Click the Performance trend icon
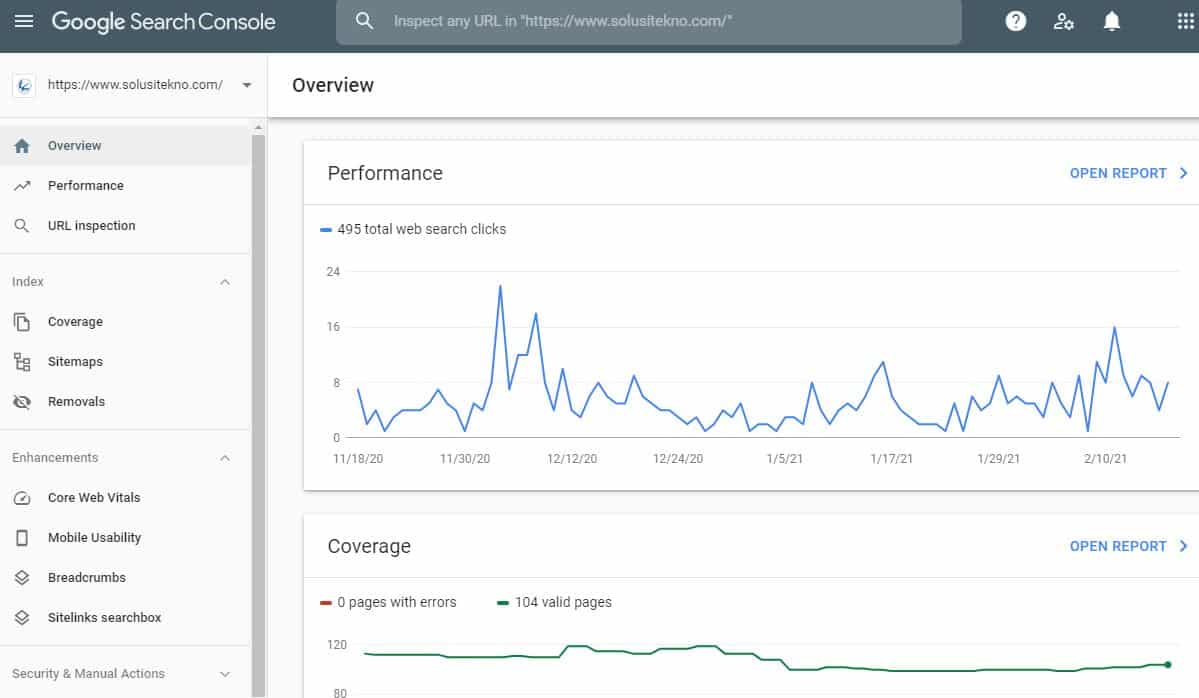 (x=22, y=186)
